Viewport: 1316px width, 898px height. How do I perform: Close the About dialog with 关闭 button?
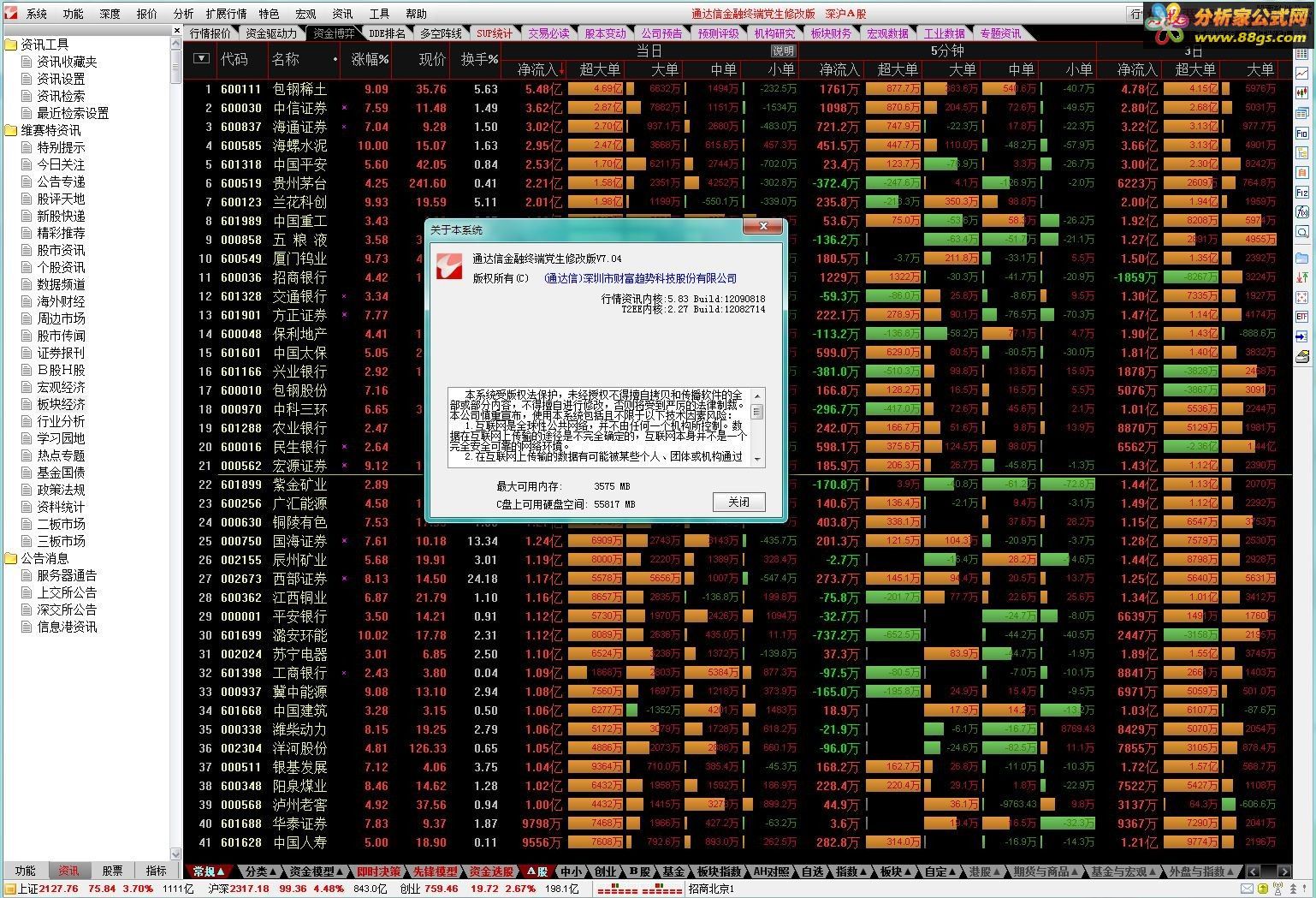click(738, 502)
